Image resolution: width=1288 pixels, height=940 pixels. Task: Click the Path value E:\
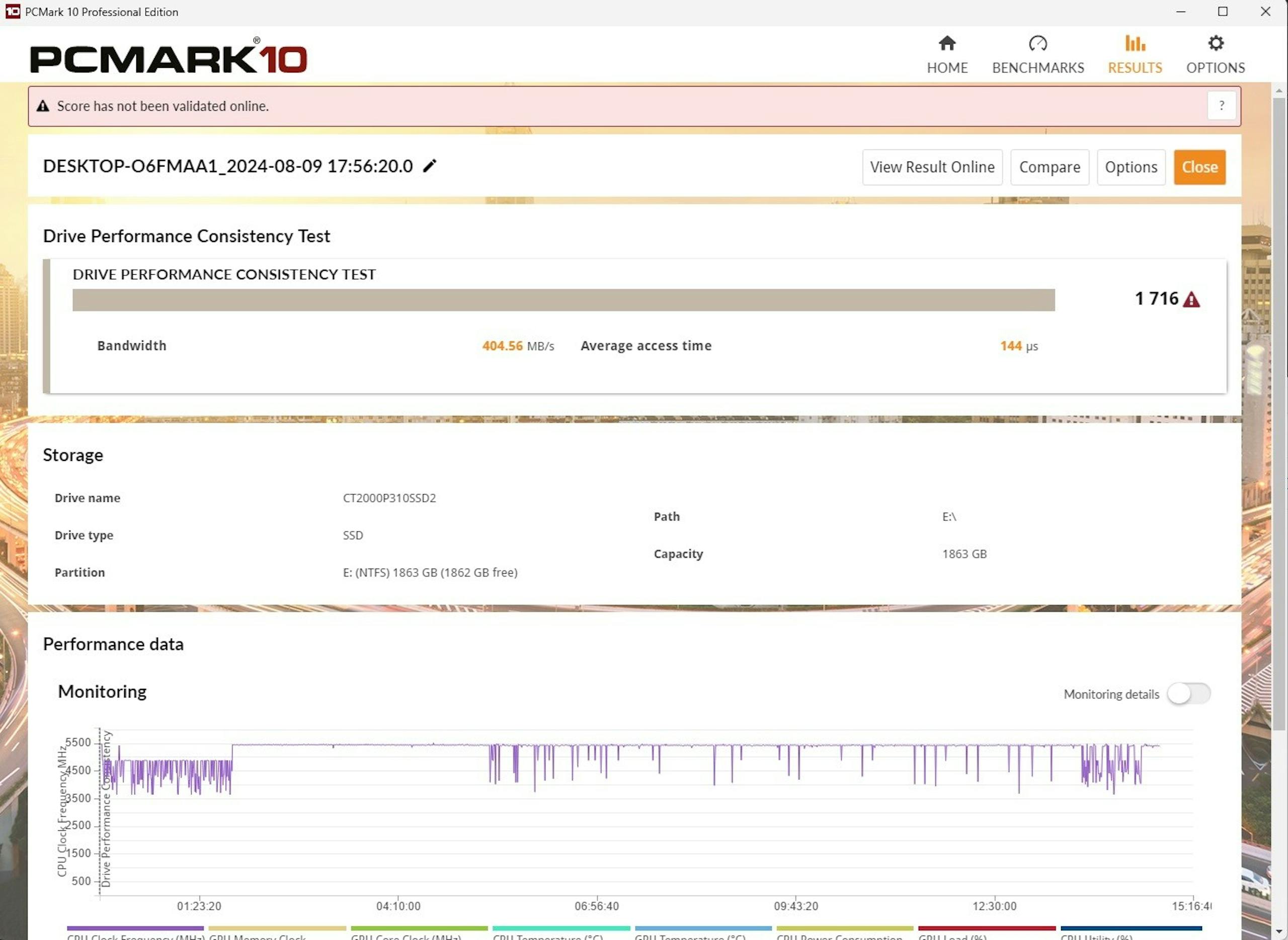pyautogui.click(x=949, y=517)
